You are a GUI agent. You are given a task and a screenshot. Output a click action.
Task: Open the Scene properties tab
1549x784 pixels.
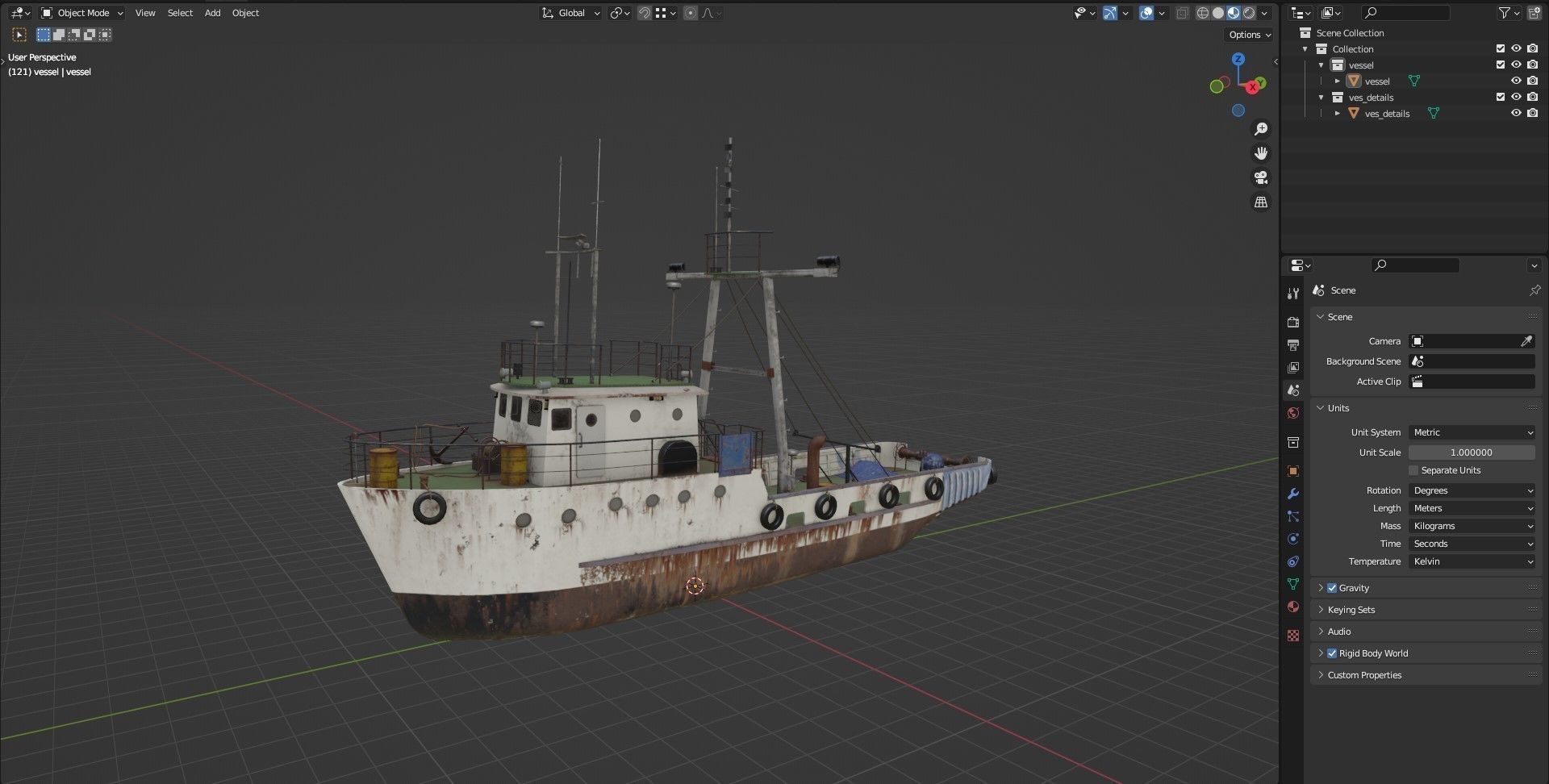pyautogui.click(x=1293, y=390)
